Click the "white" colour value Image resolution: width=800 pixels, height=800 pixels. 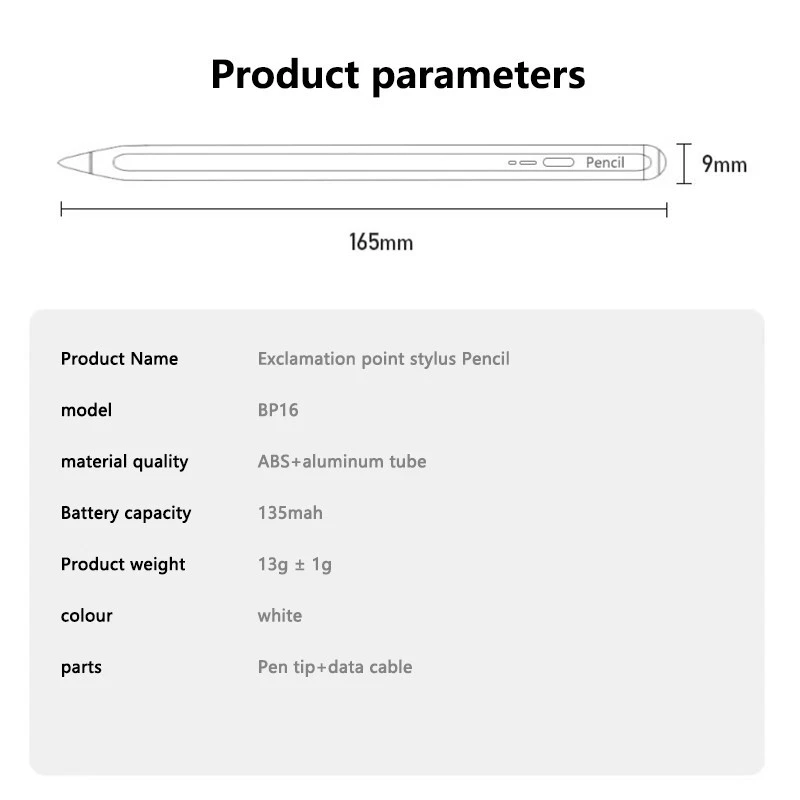pos(279,615)
